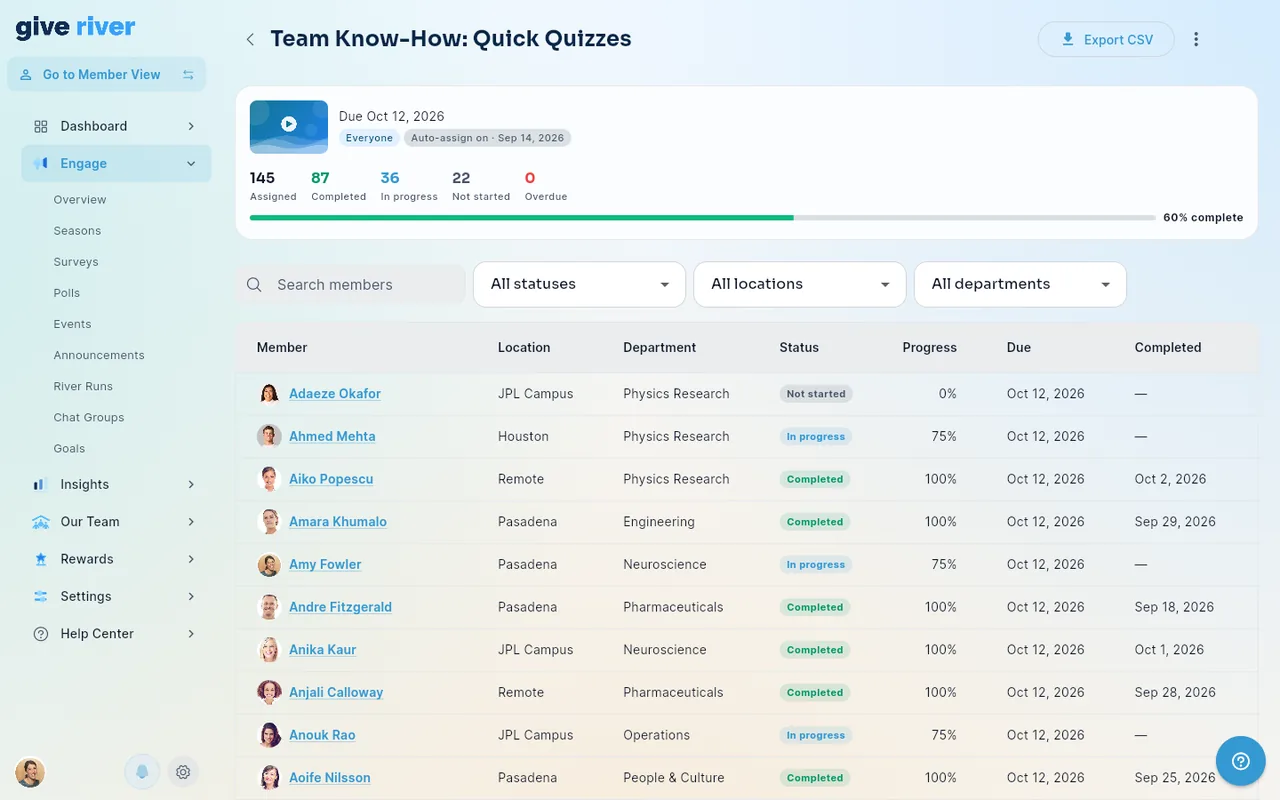This screenshot has width=1280, height=800.
Task: Expand the Our Team section chevron
Action: coord(191,522)
